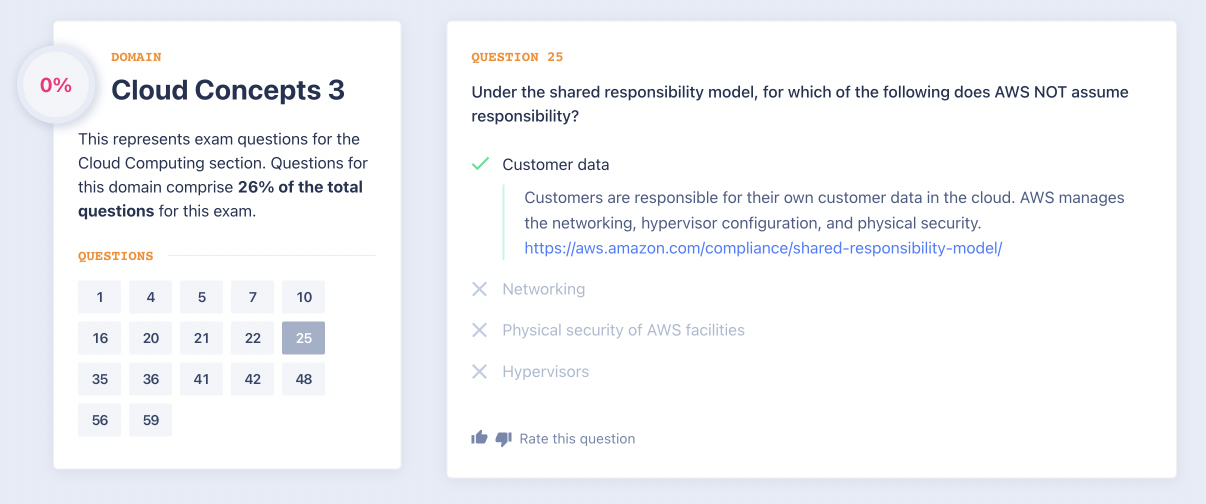This screenshot has height=504, width=1206.
Task: Select the highlighted question 25 tile
Action: tap(304, 338)
